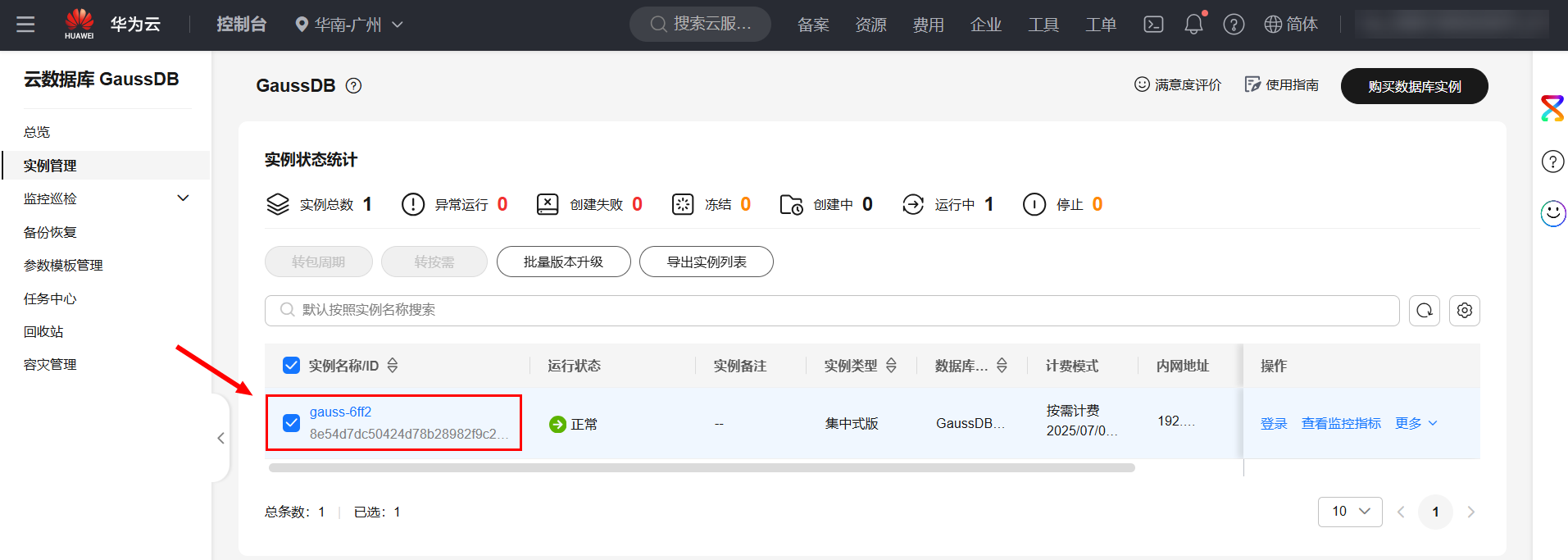Click the top cloud service search box
Viewport: 1568px width, 560px height.
click(700, 25)
